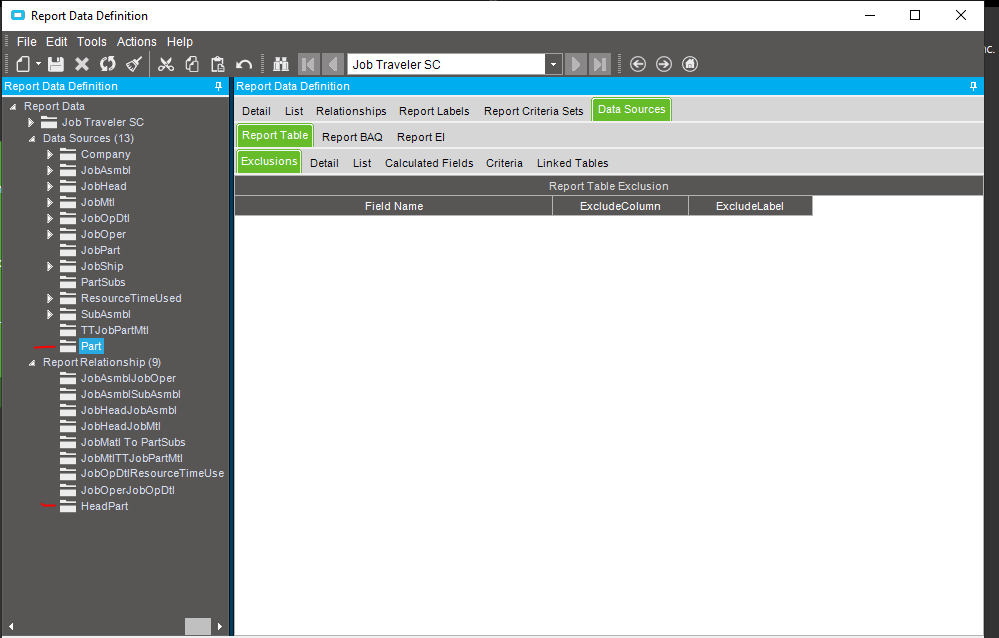The image size is (999, 638).
Task: Click the tree scrollbar right arrow
Action: tap(220, 627)
